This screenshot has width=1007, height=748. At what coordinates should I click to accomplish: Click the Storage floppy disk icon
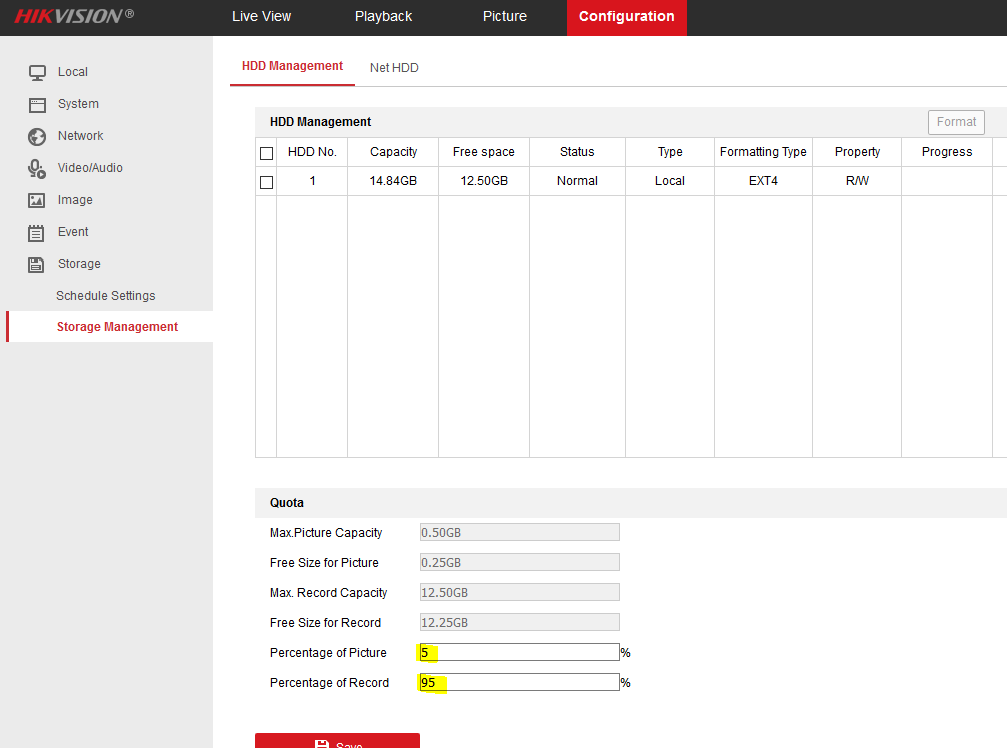pos(37,264)
